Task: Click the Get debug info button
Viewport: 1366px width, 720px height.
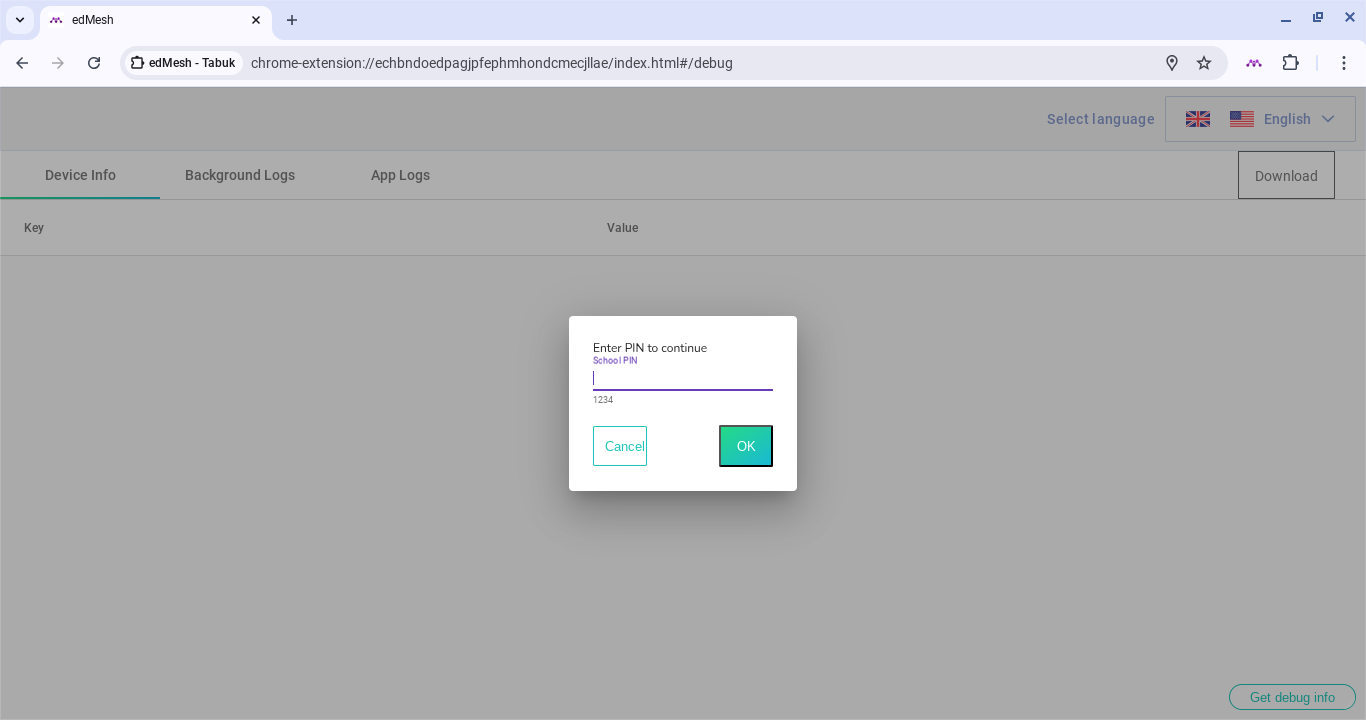Action: [1292, 697]
